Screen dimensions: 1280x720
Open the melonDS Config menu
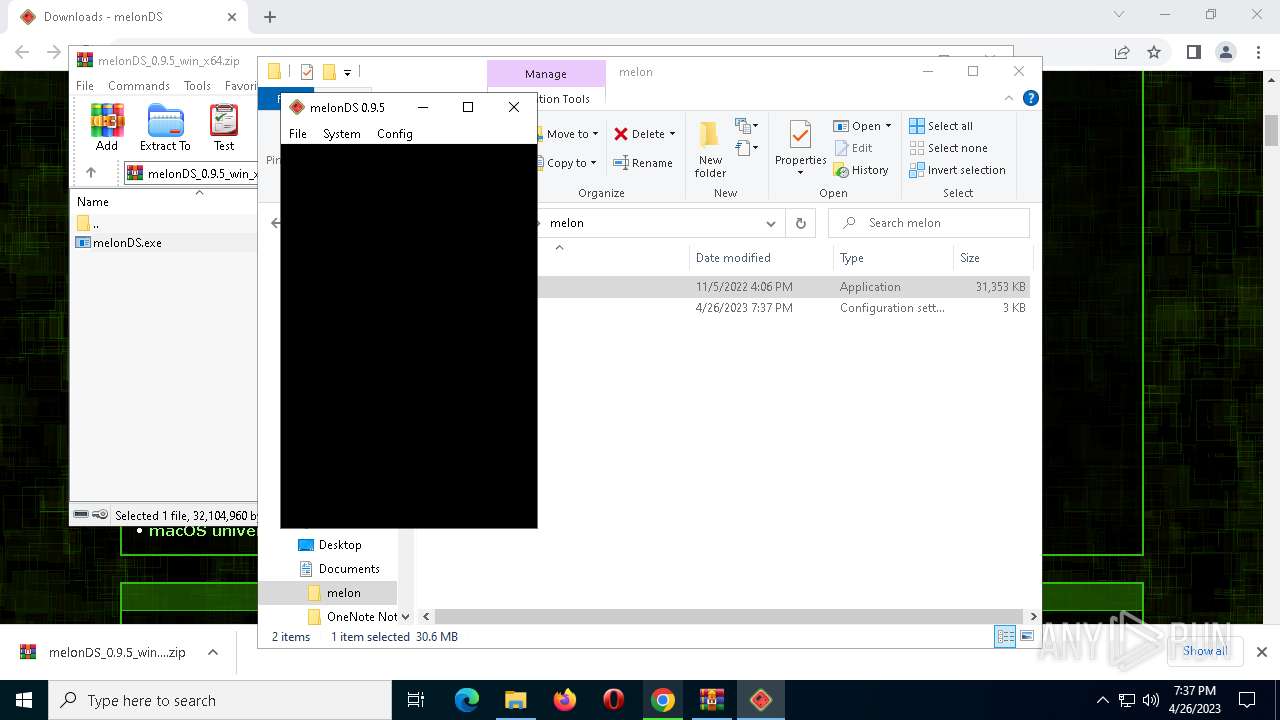tap(394, 134)
